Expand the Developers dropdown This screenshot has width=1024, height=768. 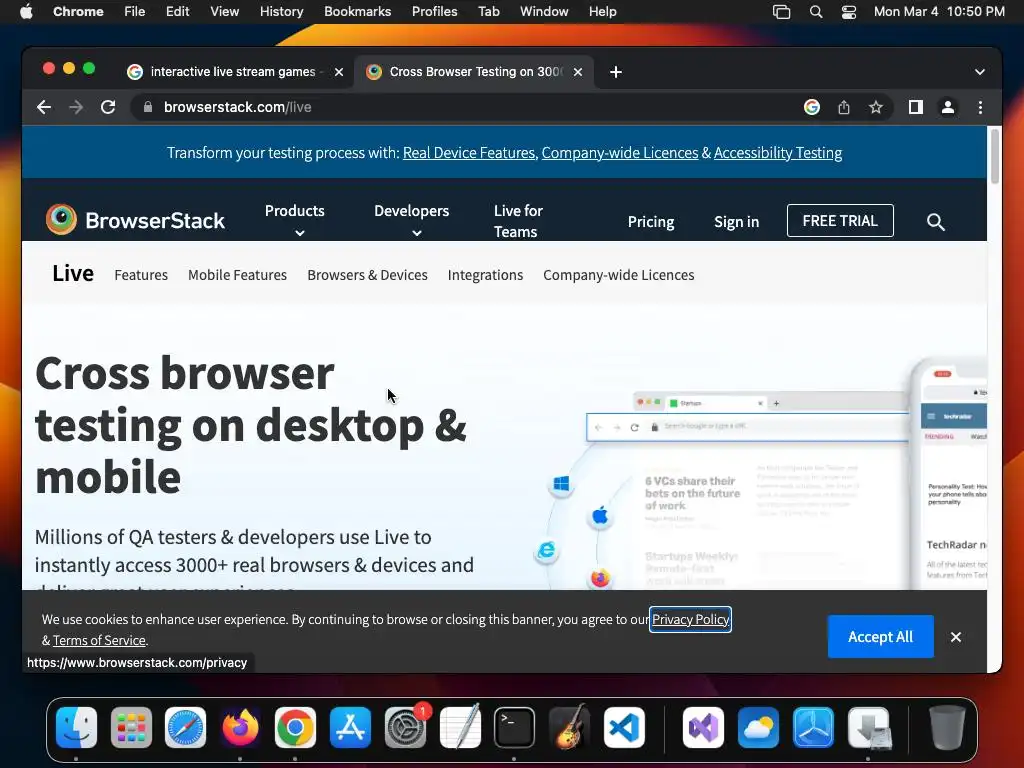tap(411, 221)
